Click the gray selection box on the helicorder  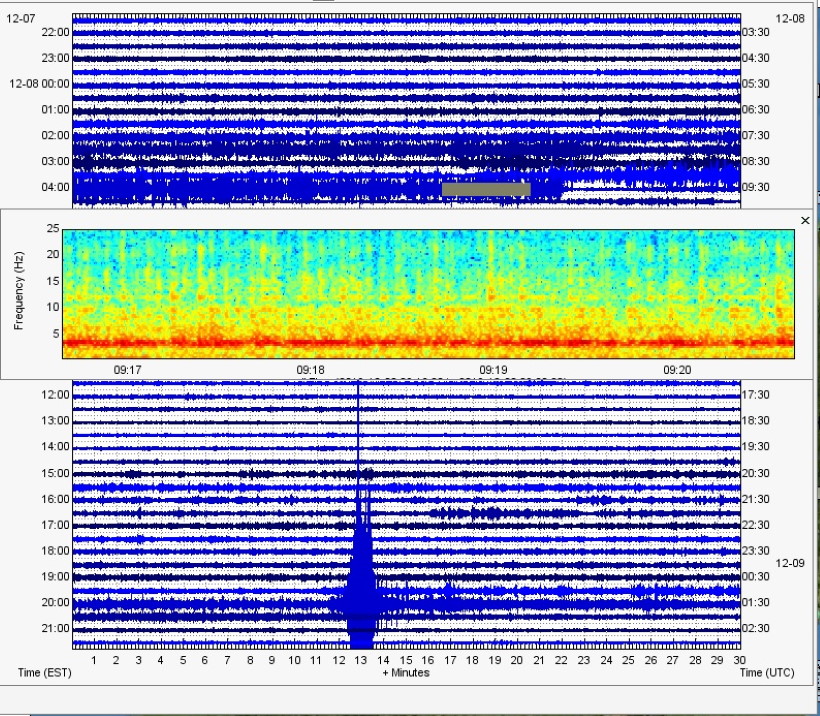[x=485, y=189]
